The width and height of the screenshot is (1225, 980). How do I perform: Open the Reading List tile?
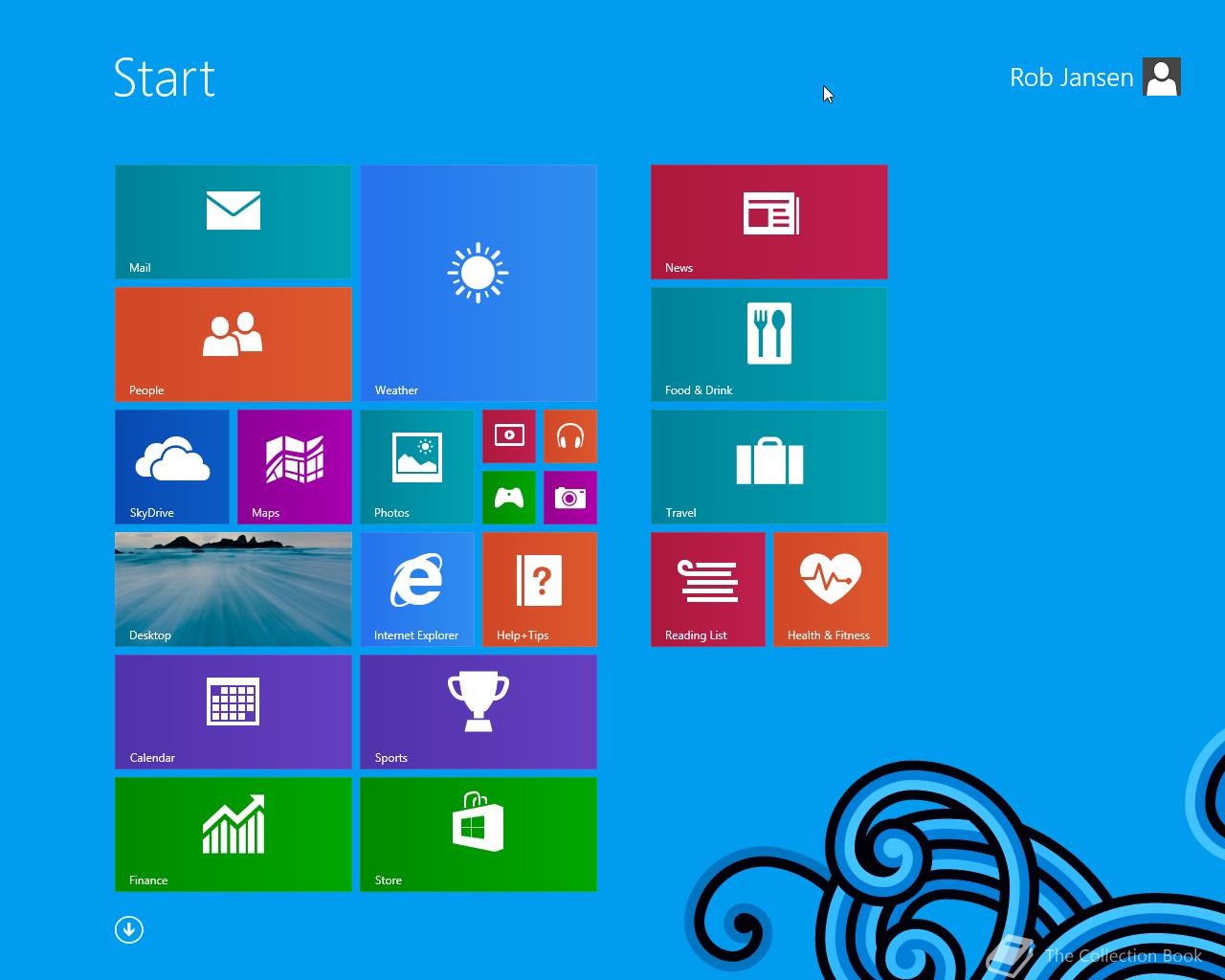[x=708, y=590]
